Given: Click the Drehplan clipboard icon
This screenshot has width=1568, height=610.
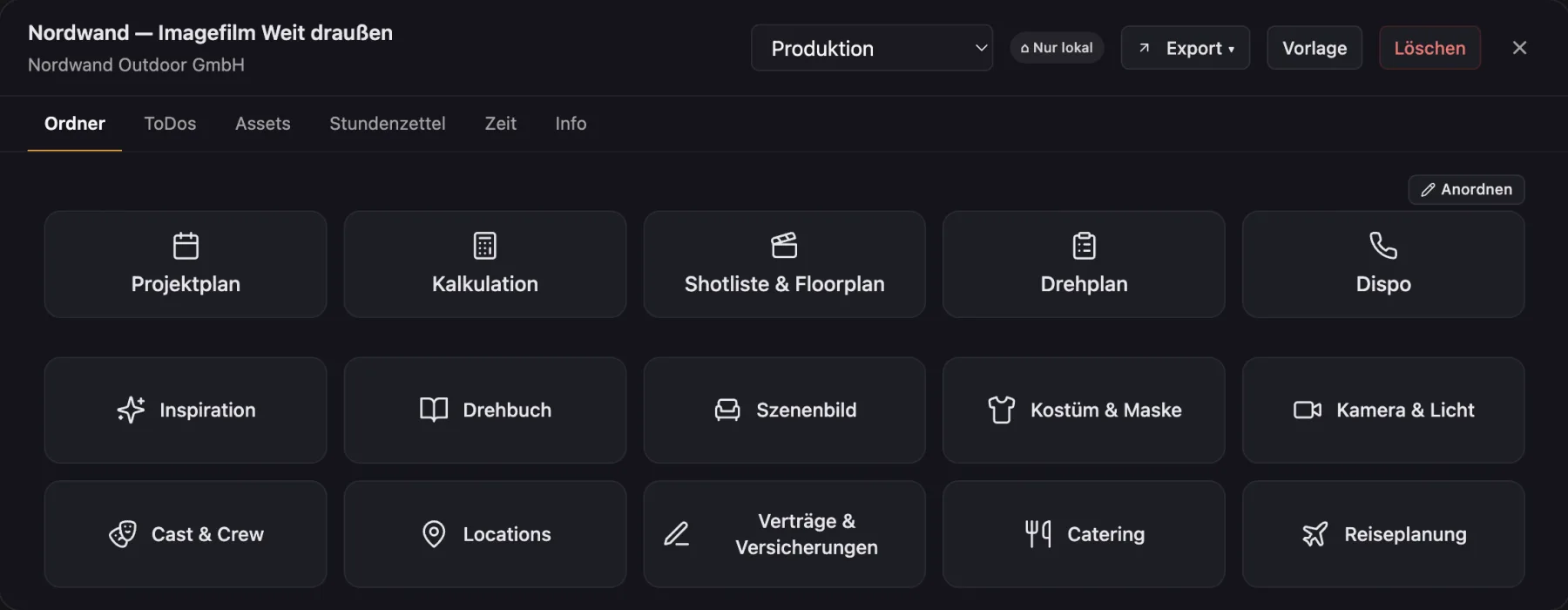Looking at the screenshot, I should (1084, 246).
